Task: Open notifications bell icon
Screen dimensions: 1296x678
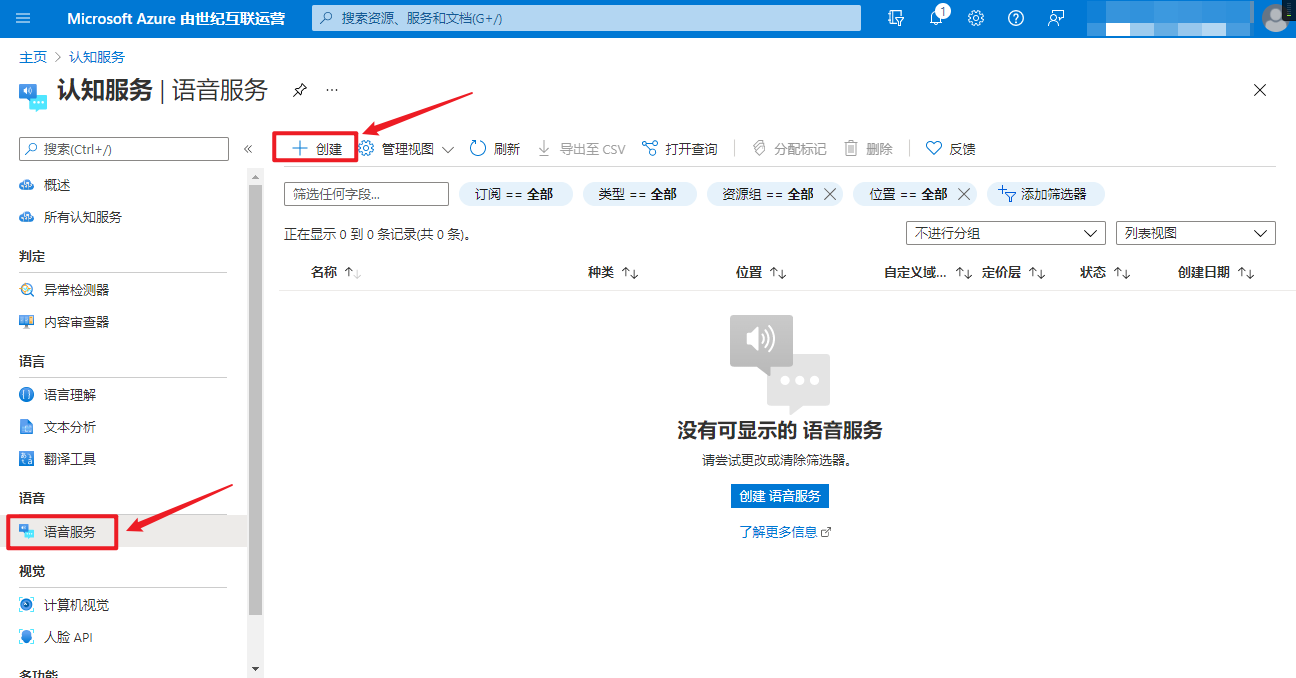Action: click(x=936, y=18)
